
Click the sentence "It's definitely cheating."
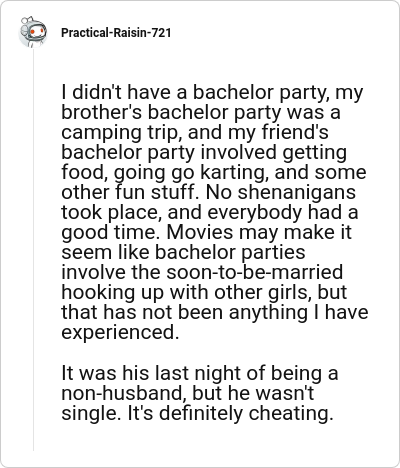(231, 413)
